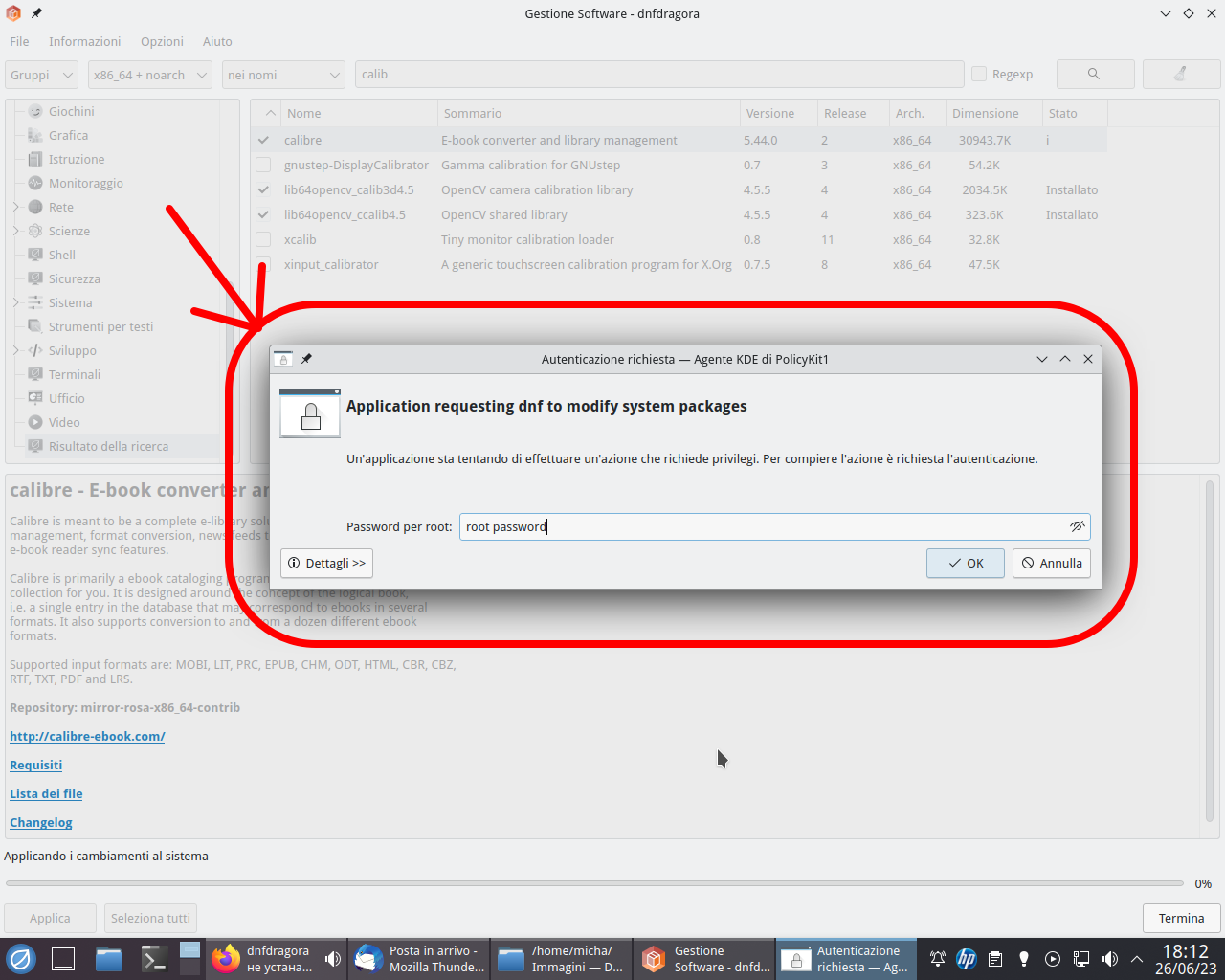Open the notifications bell in the system tray
Viewport: 1225px width, 980px height.
(938, 959)
